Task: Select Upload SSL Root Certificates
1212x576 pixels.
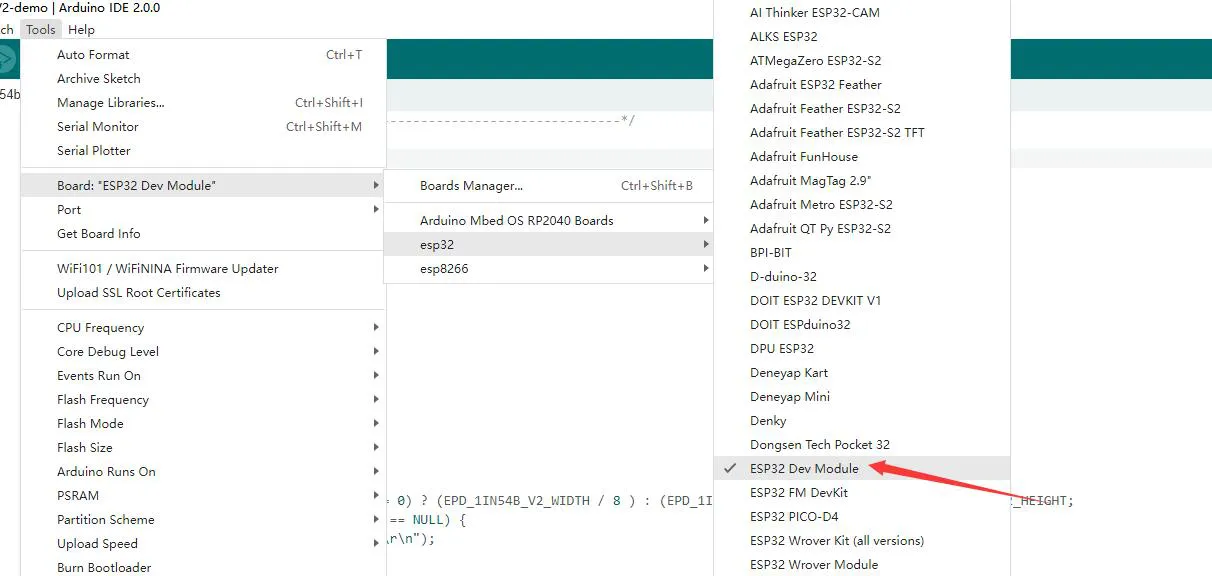Action: click(203, 293)
